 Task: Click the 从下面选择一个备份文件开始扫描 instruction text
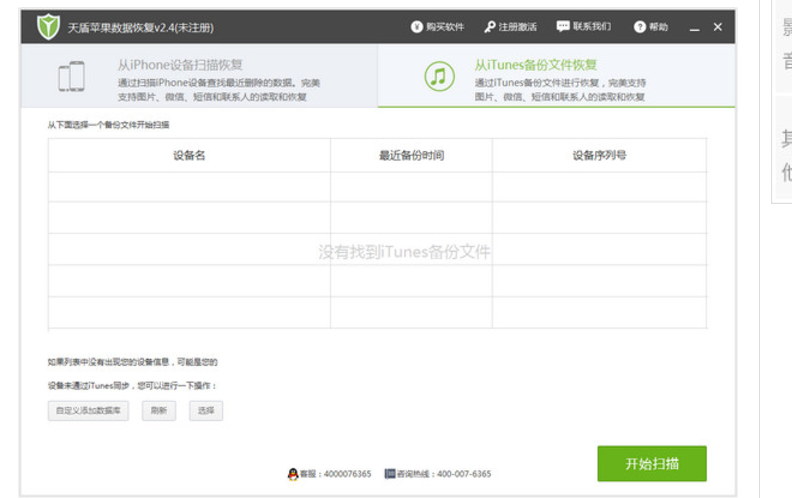[109, 125]
